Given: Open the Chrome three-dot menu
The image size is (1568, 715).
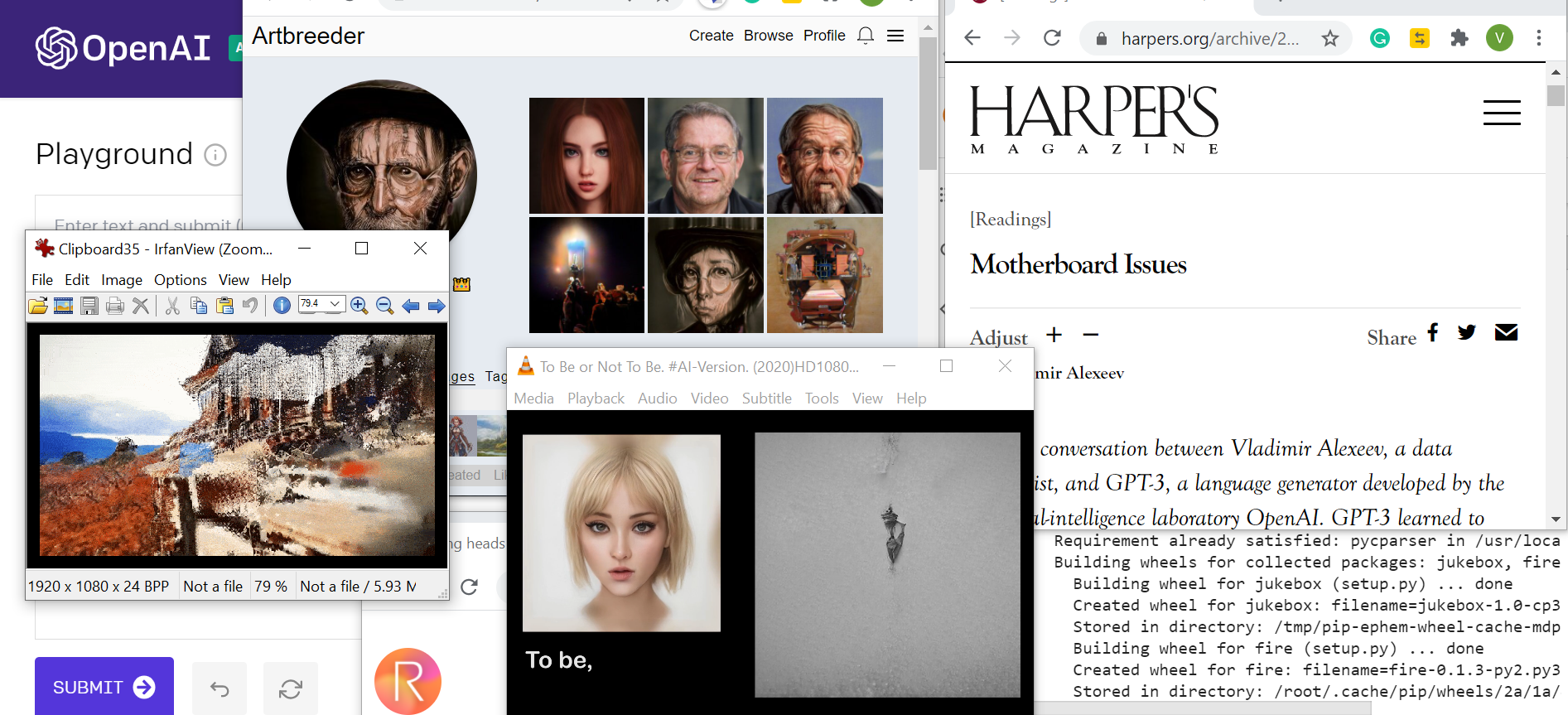Looking at the screenshot, I should coord(1539,38).
